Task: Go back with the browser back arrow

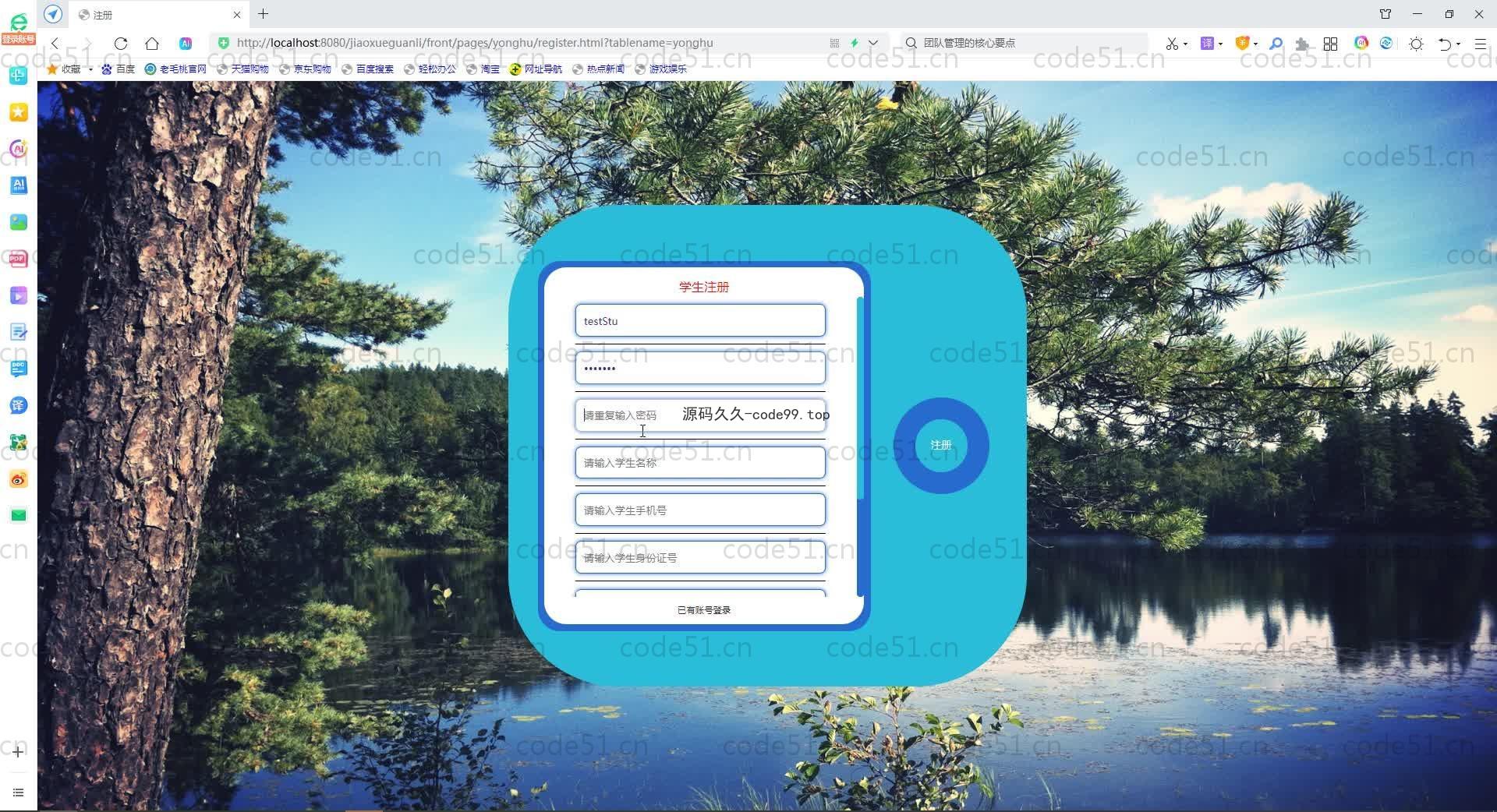Action: click(x=55, y=43)
